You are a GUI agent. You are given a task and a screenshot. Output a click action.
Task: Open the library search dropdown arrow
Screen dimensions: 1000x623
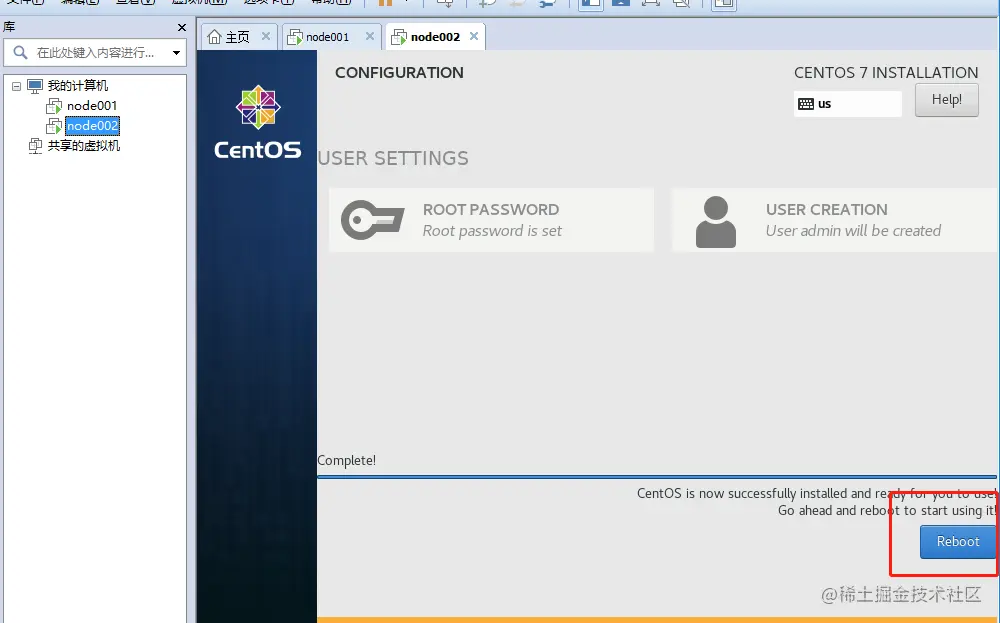[176, 53]
